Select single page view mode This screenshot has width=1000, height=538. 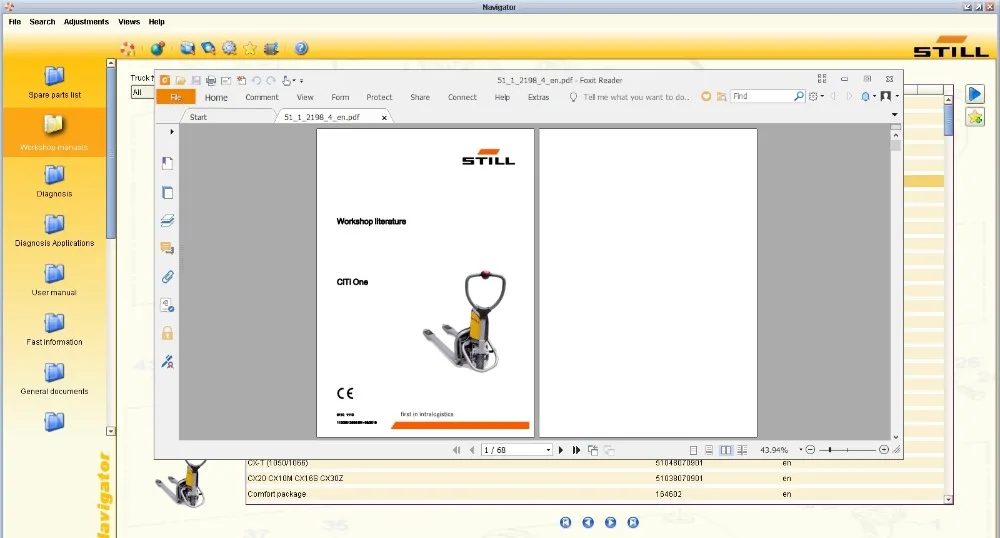(x=693, y=450)
